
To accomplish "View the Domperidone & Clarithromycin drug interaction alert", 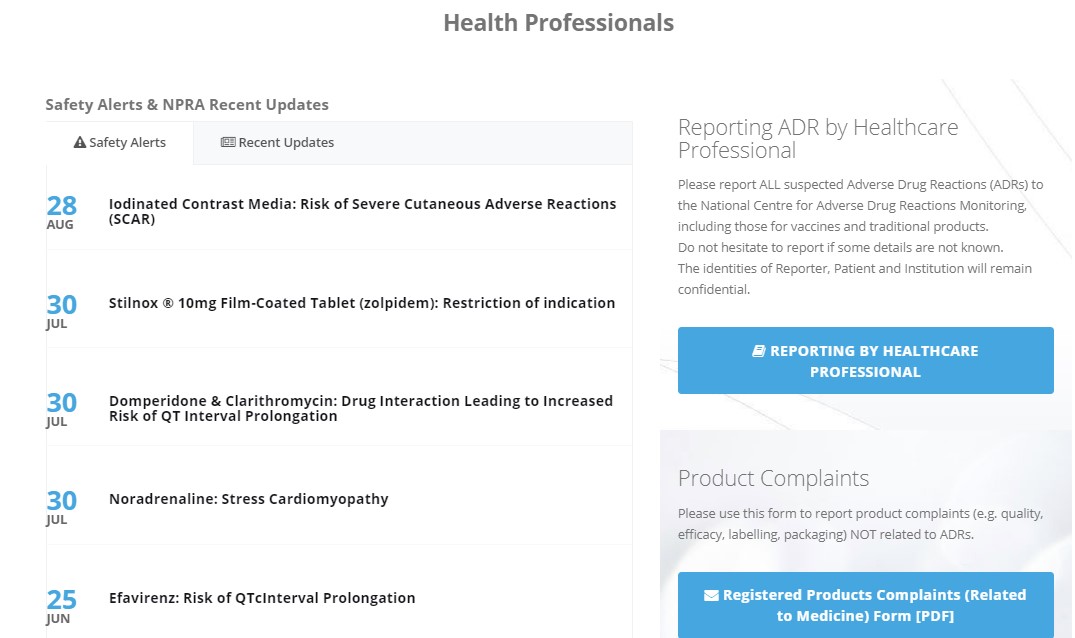I will pos(362,408).
